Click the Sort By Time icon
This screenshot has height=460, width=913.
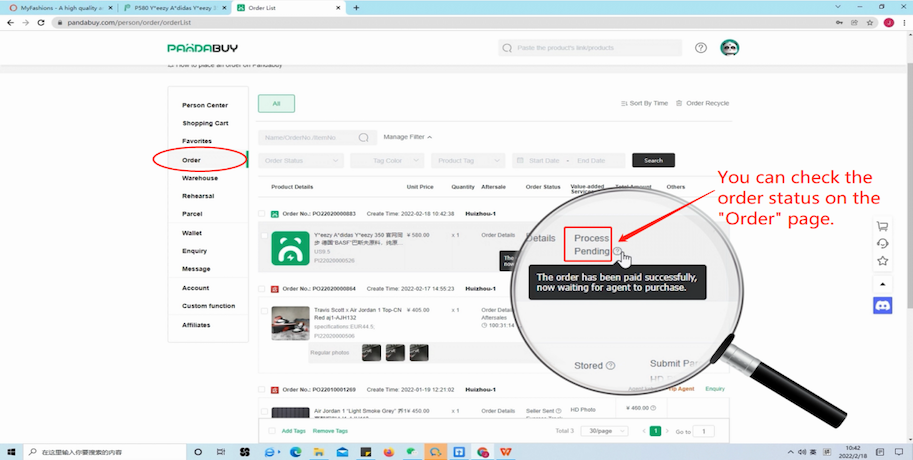click(x=624, y=103)
